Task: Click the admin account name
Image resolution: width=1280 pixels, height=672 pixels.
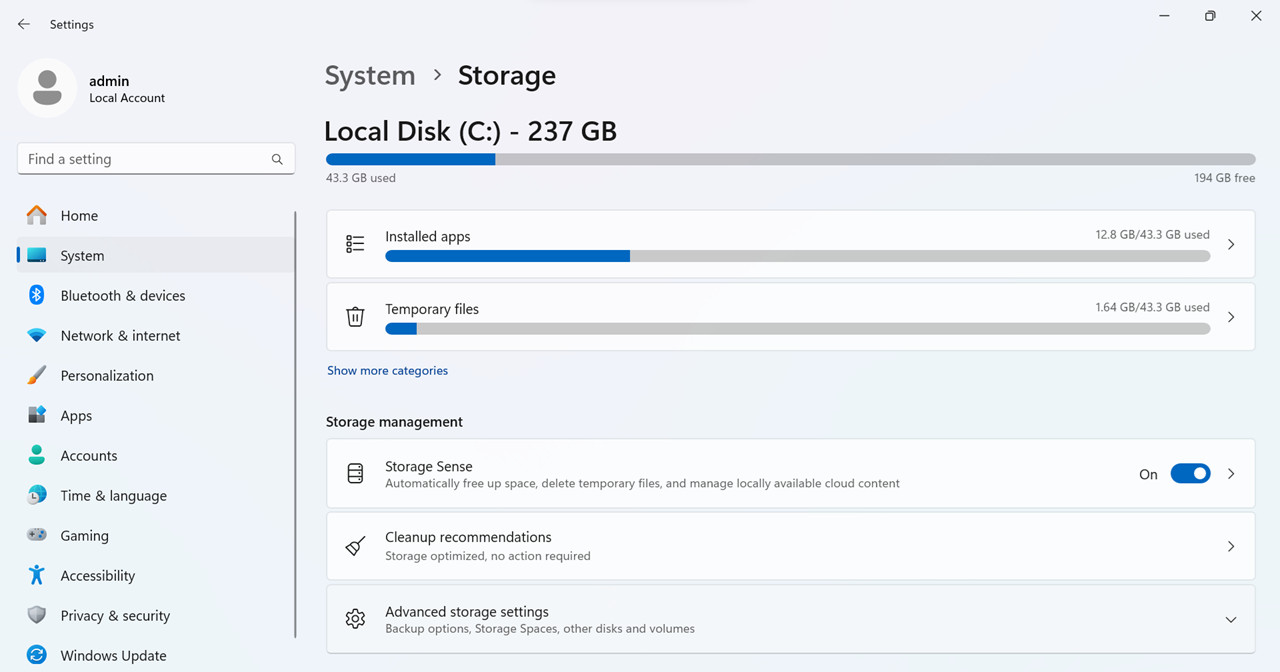Action: pyautogui.click(x=109, y=81)
